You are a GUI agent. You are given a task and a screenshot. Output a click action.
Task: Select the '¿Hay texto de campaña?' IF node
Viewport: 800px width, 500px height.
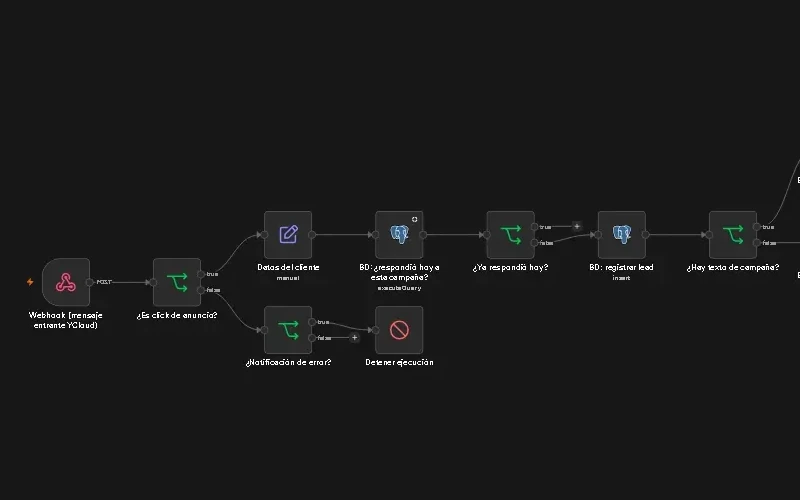[x=733, y=235]
